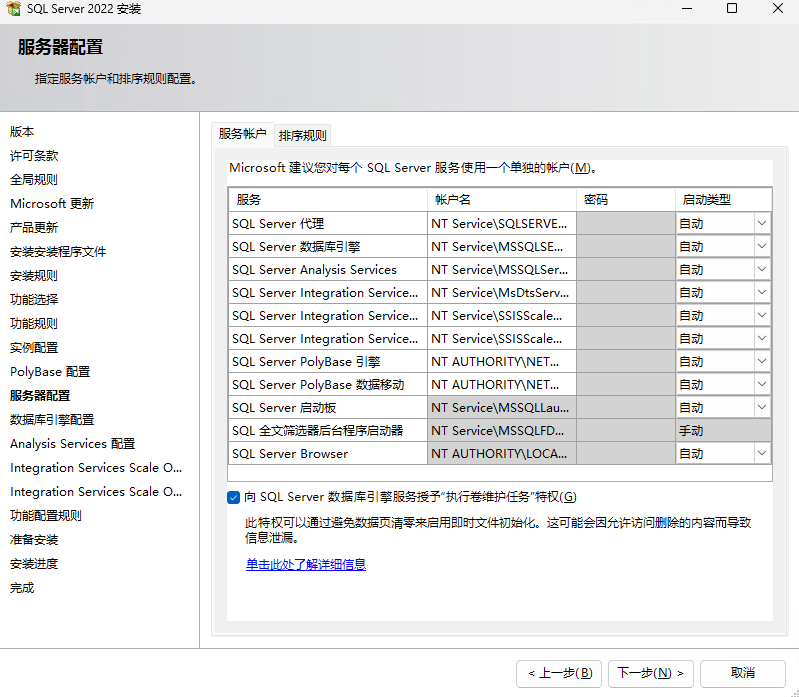Viewport: 799px width, 697px height.
Task: Expand startup type for SQL Server Analysis Services
Action: [x=762, y=269]
